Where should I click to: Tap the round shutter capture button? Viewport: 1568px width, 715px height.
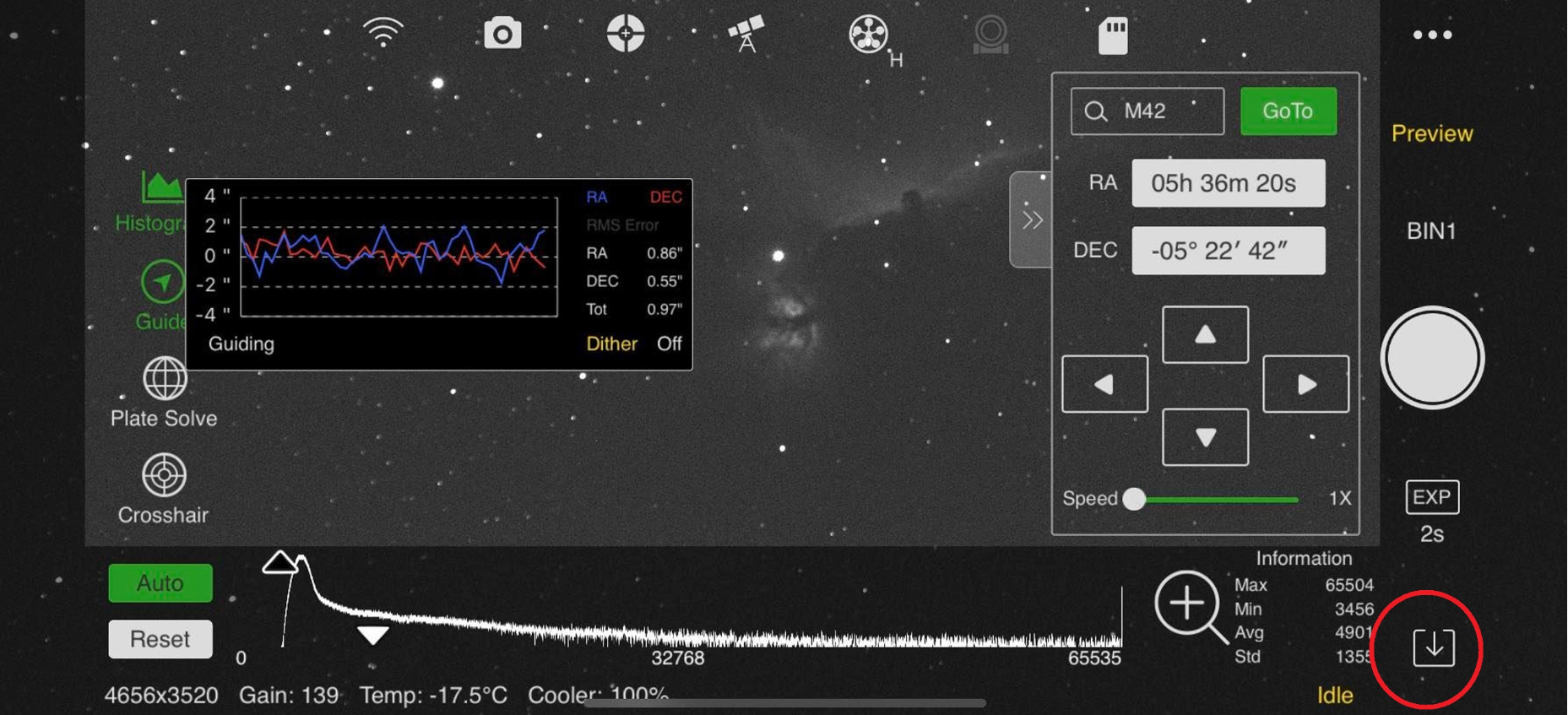pos(1432,358)
